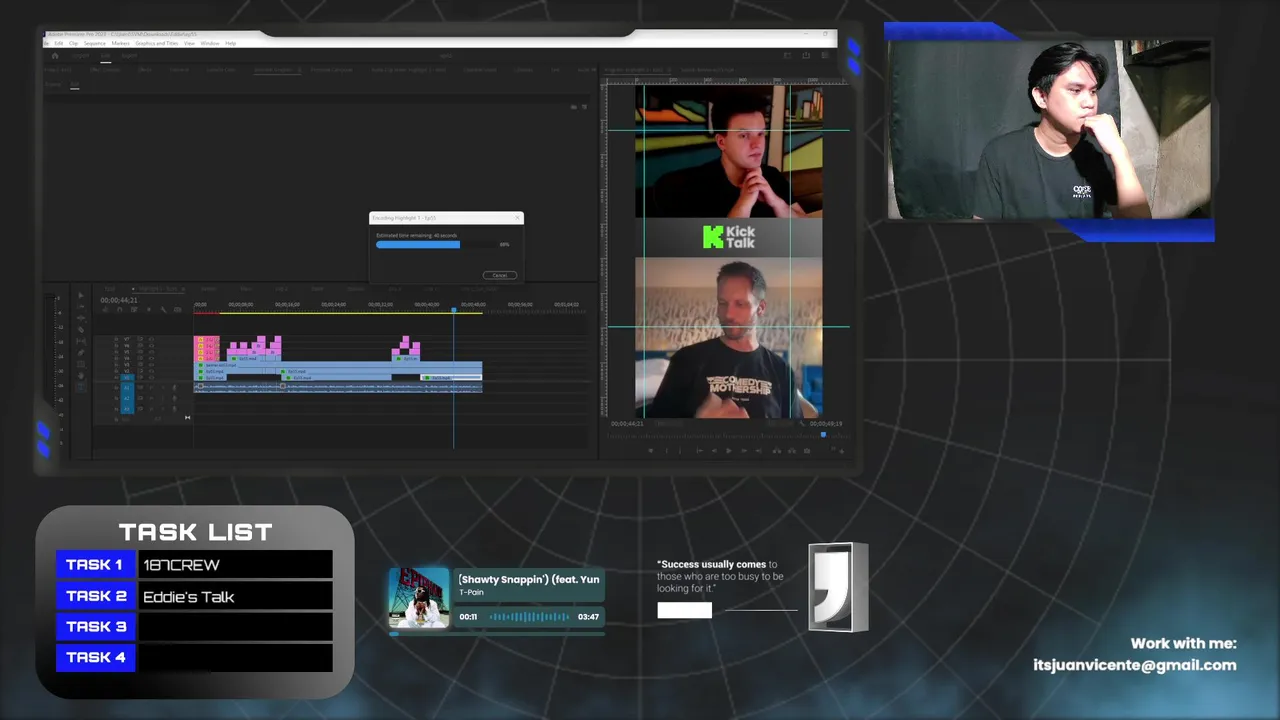Open the Markers menu
The image size is (1280, 720).
coord(120,43)
